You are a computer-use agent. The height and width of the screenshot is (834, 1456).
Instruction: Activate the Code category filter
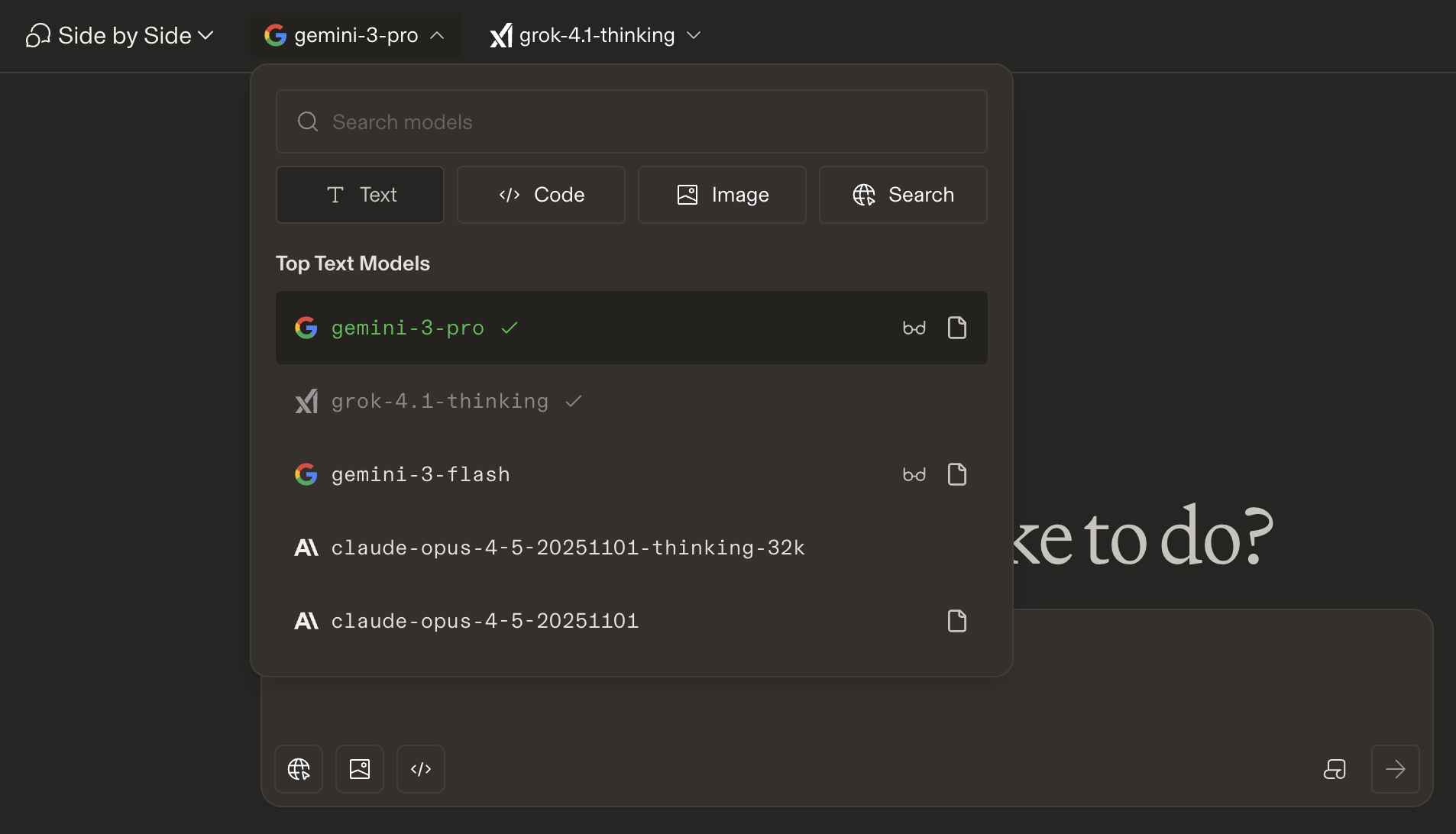(x=541, y=194)
